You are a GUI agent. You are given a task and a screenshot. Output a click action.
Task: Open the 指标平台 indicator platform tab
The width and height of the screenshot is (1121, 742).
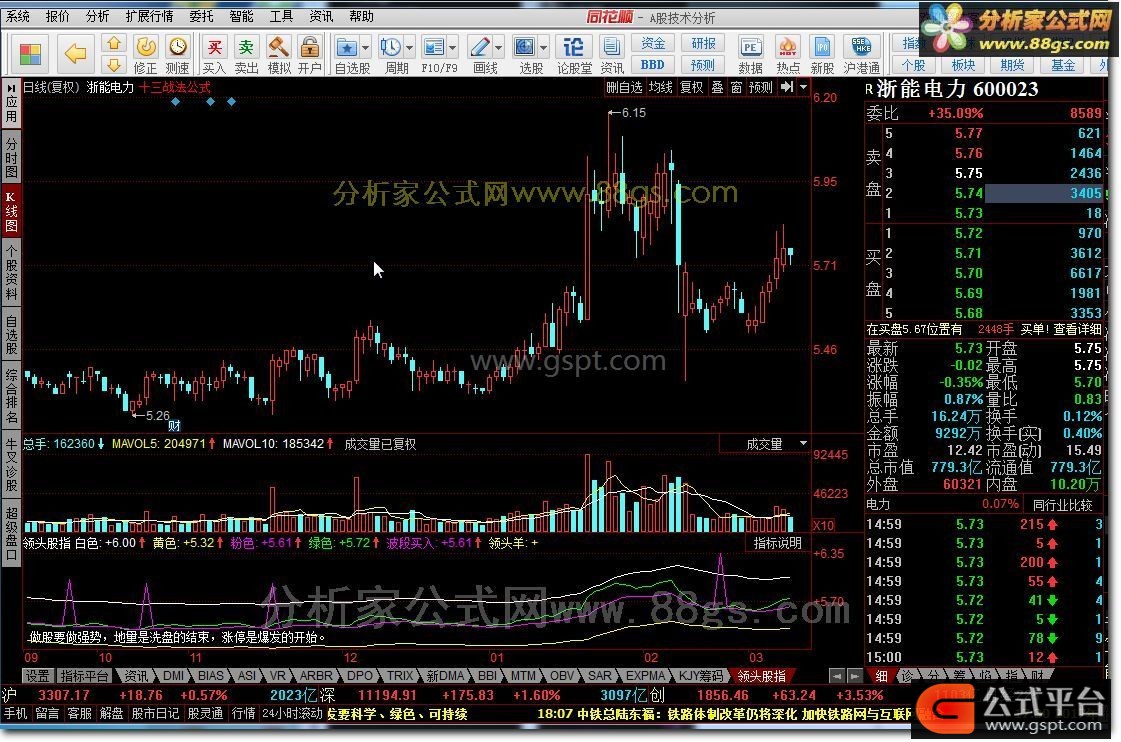[84, 676]
